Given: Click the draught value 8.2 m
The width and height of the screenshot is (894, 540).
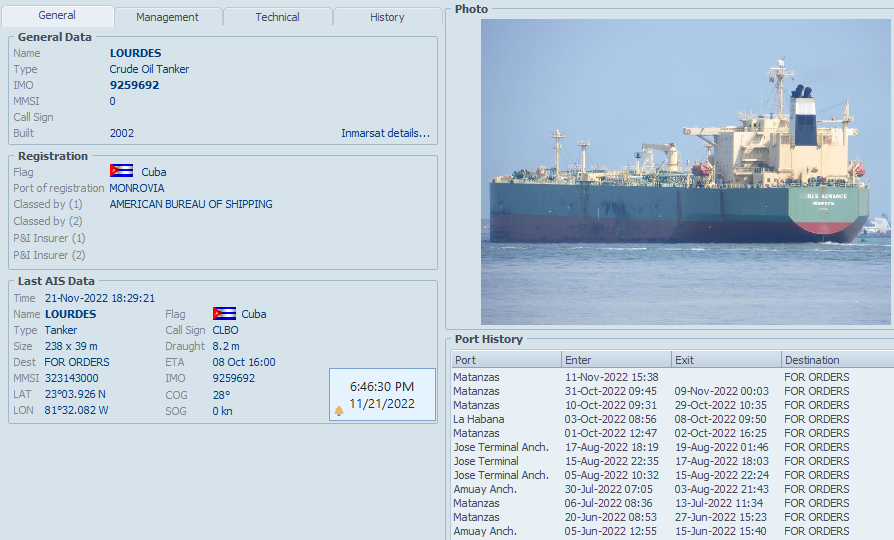Looking at the screenshot, I should pos(226,346).
